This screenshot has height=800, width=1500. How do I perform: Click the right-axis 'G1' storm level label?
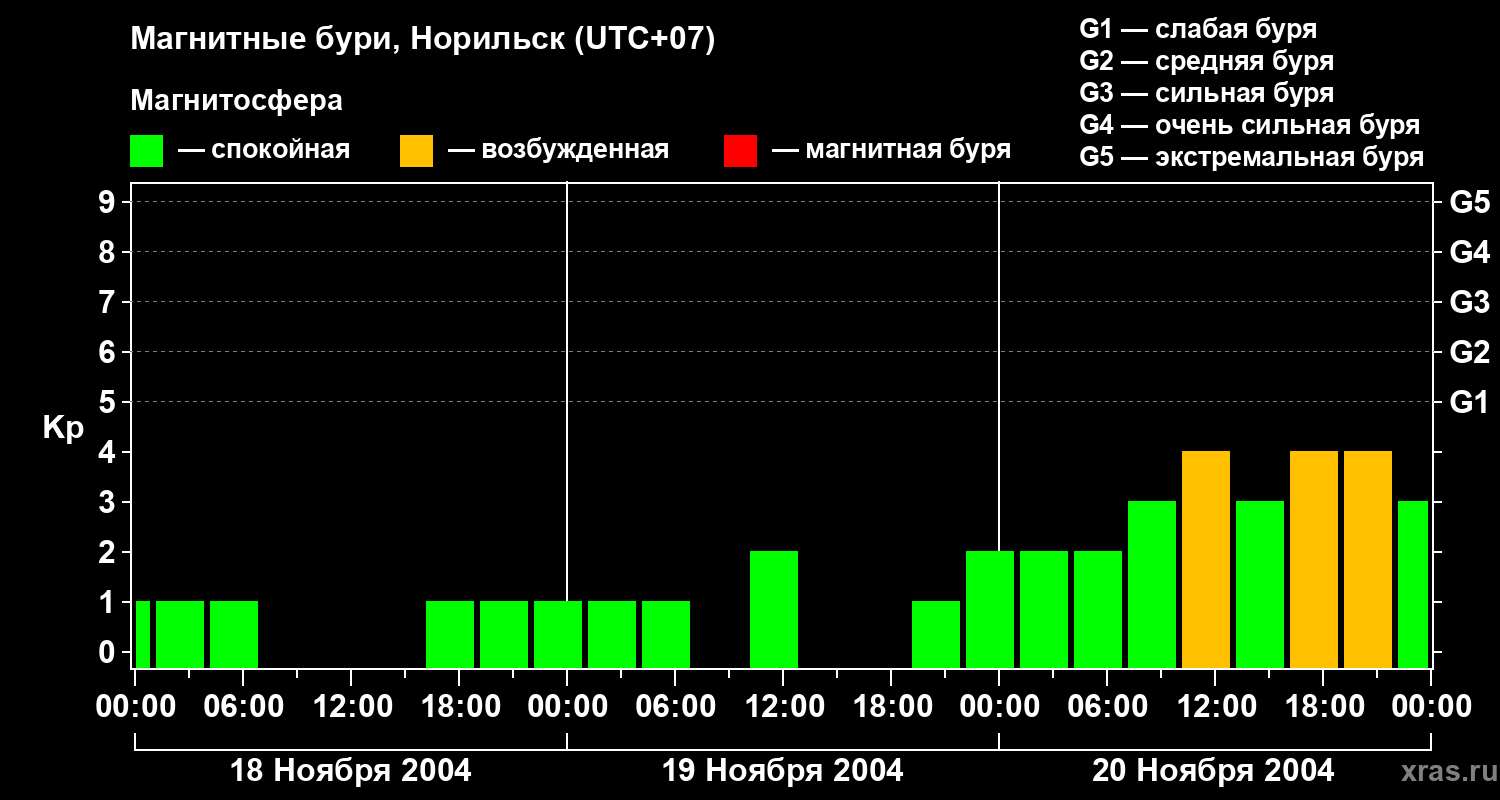pyautogui.click(x=1470, y=403)
